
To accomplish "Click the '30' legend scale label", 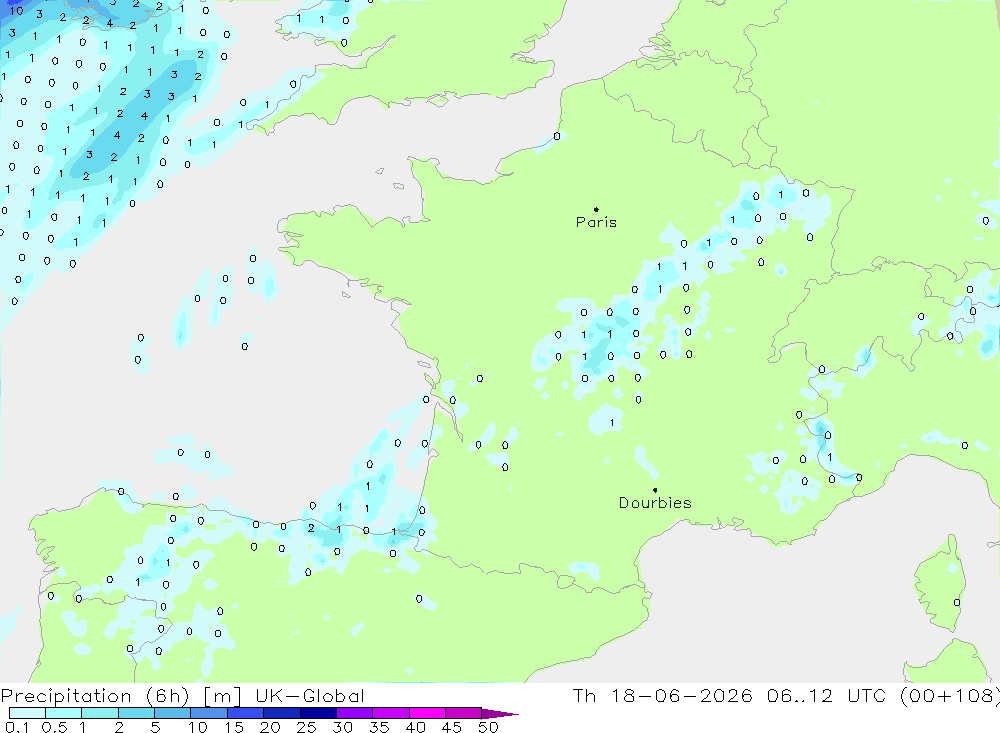I will (342, 727).
